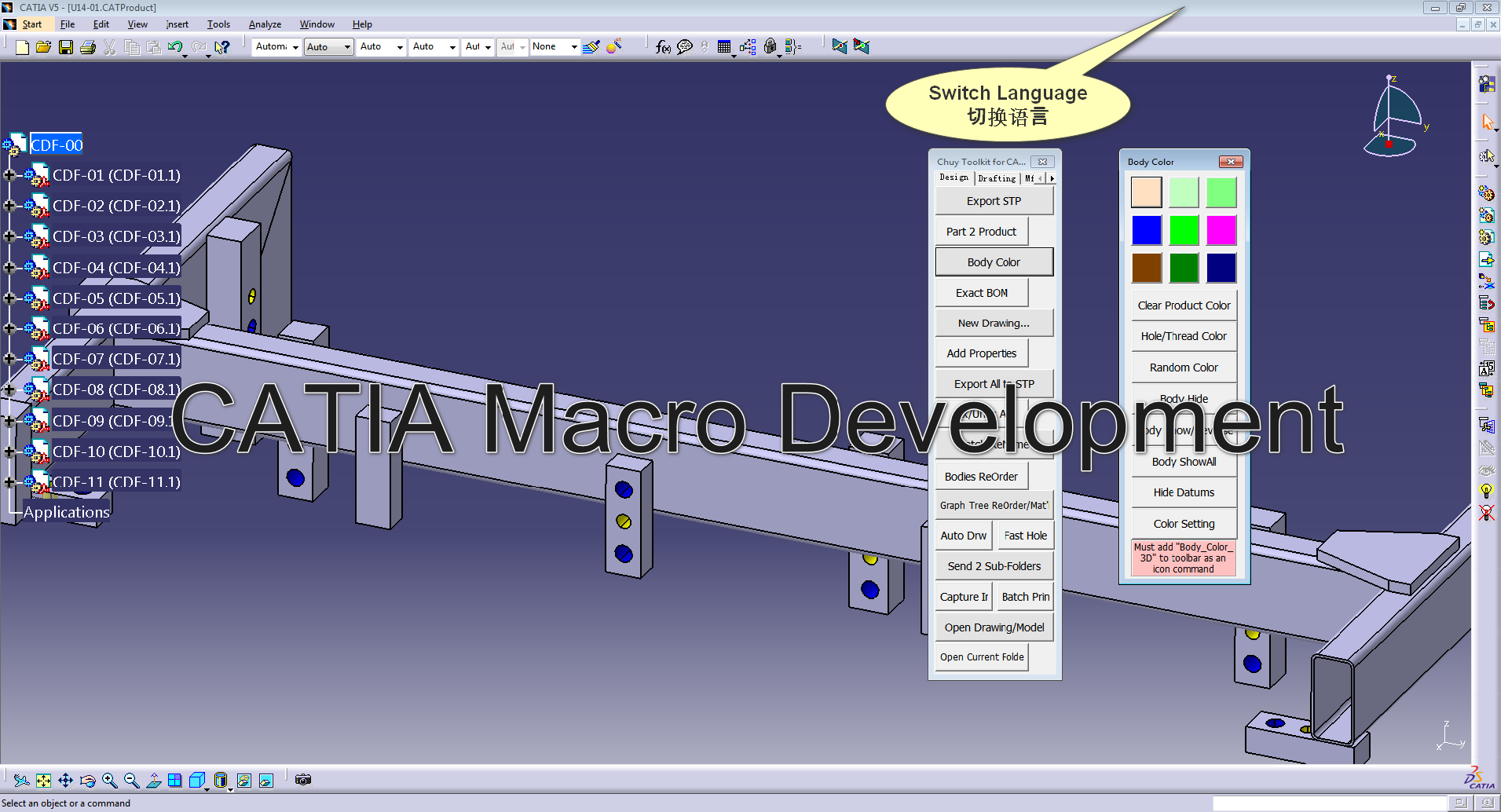Select the Painter brush icon in graphic toolbar

tap(591, 47)
